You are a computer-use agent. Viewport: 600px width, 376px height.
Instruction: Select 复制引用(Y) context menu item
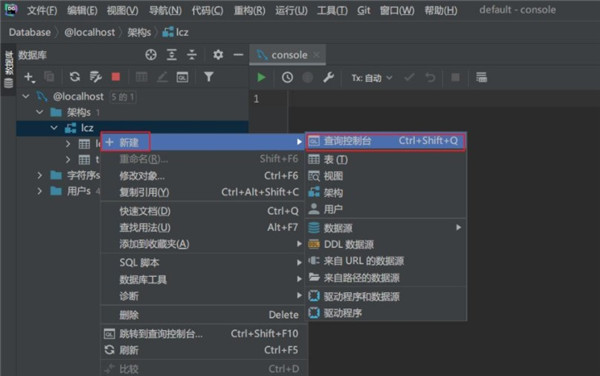203,192
